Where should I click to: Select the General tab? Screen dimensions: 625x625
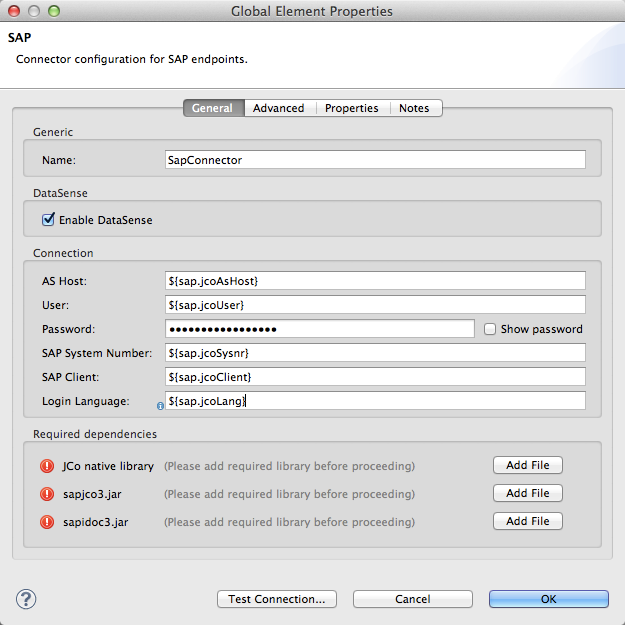tap(212, 108)
